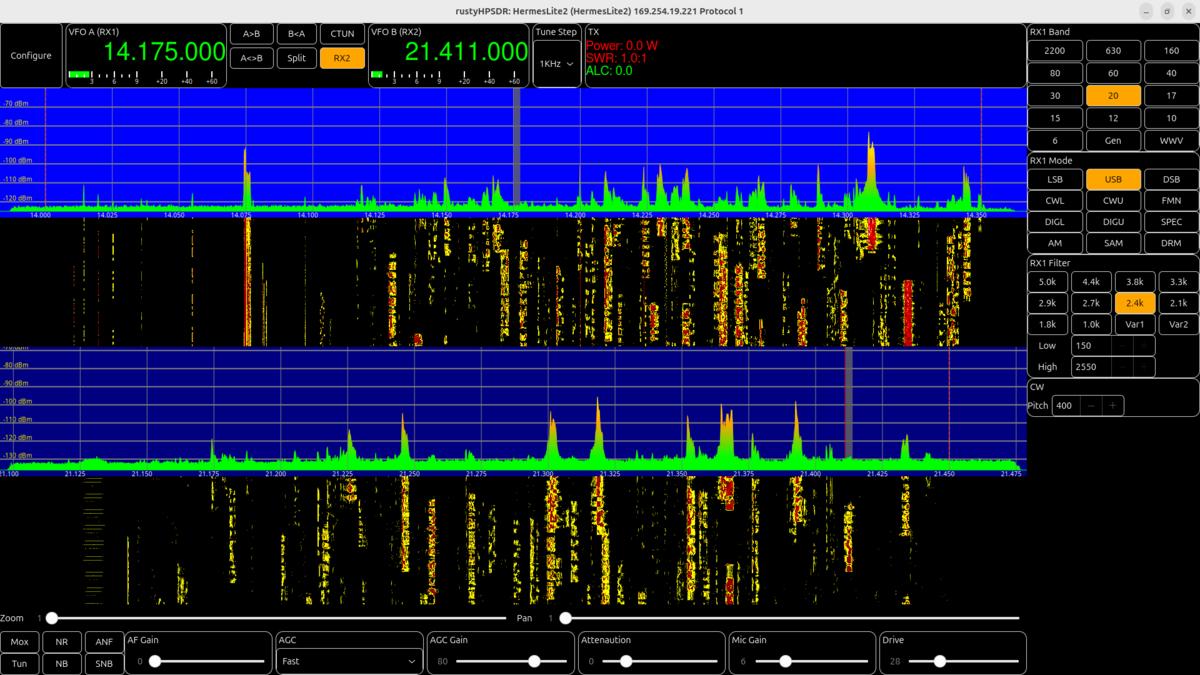Open the Configure settings
1200x675 pixels.
[x=31, y=56]
